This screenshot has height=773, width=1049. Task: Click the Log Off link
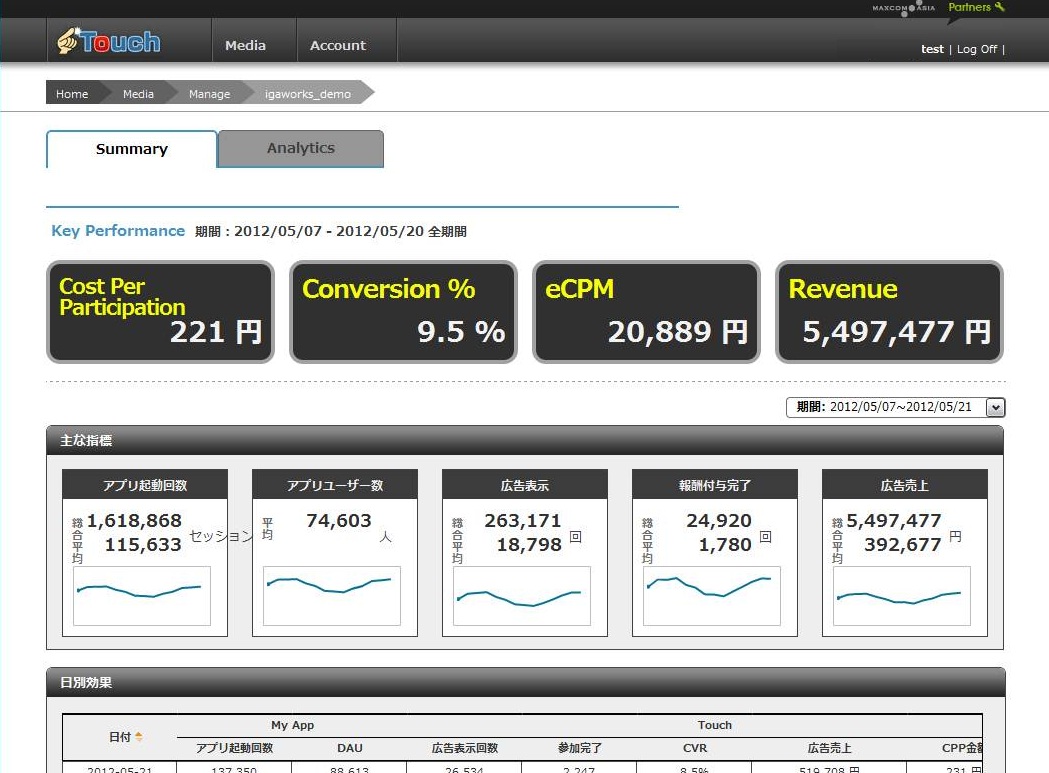(x=976, y=49)
